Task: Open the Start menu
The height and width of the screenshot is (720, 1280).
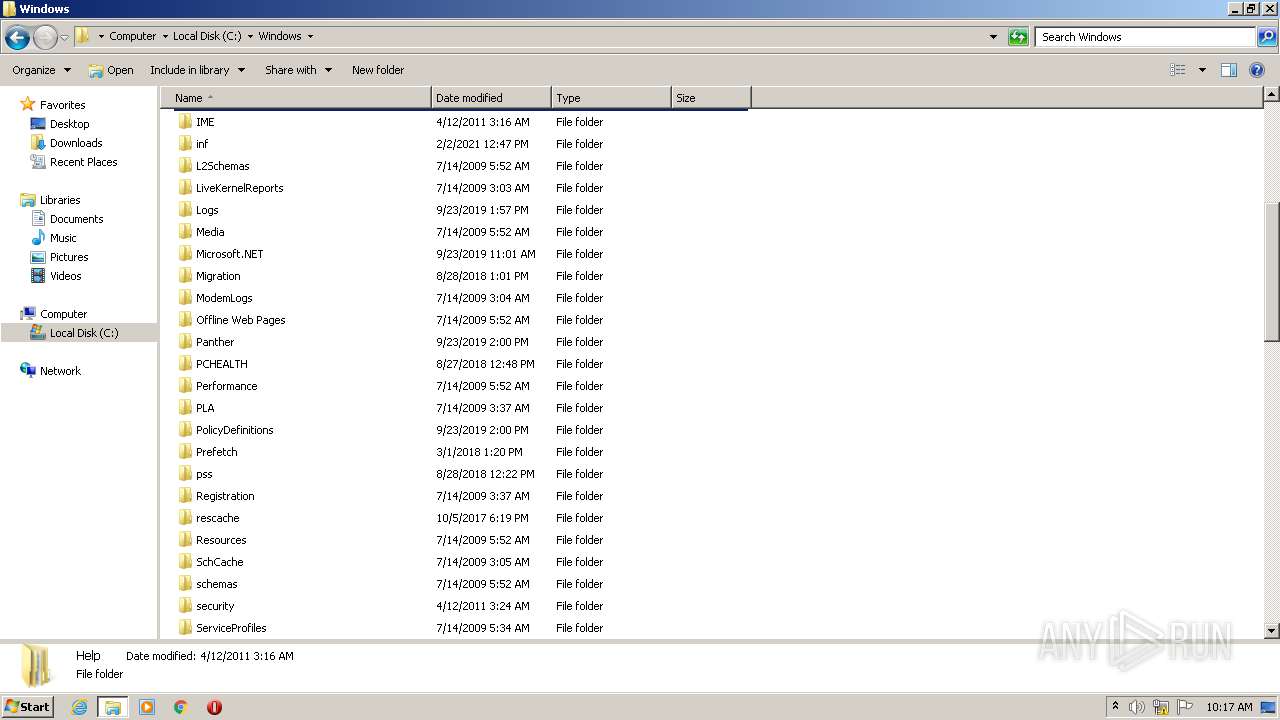Action: [27, 706]
